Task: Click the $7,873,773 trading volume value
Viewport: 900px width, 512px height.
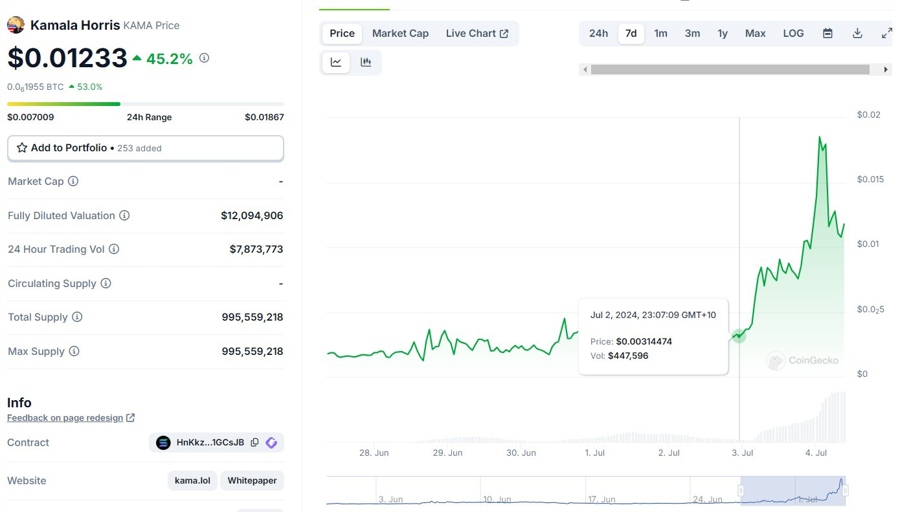Action: click(x=256, y=249)
